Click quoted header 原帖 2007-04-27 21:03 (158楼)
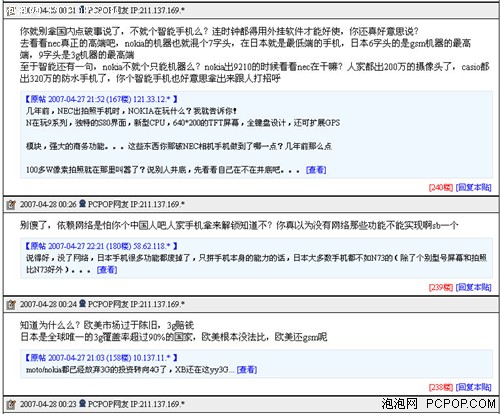This screenshot has height=414, width=500. coord(101,358)
